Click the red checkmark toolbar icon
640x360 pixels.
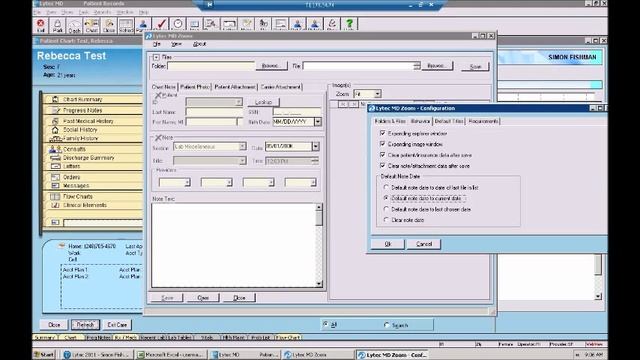click(x=162, y=24)
